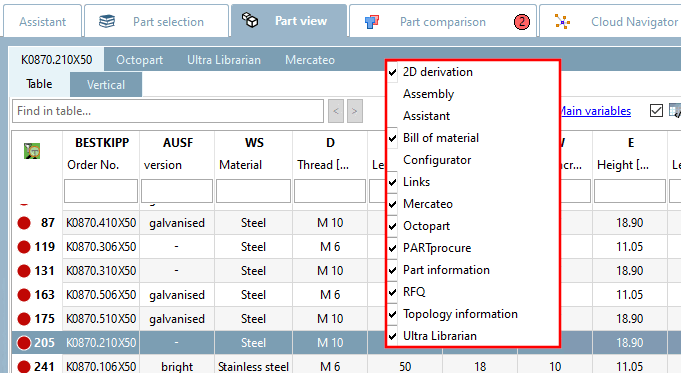Focus the Find in table search field

tap(168, 111)
